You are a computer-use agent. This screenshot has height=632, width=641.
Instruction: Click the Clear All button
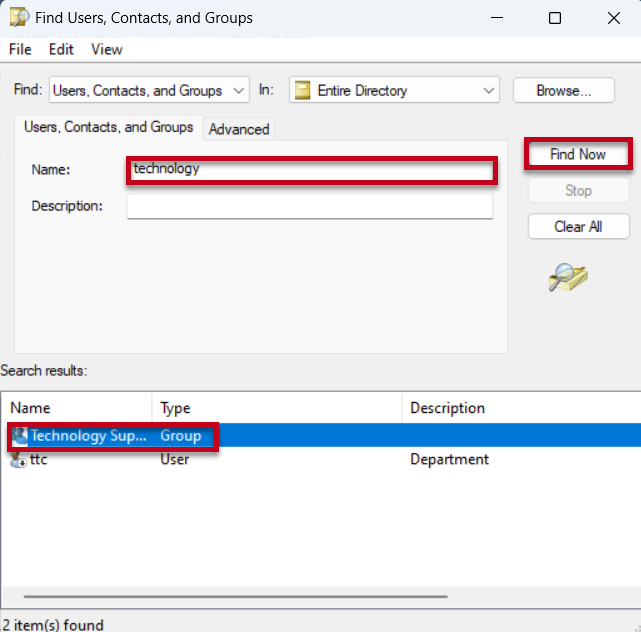[578, 227]
